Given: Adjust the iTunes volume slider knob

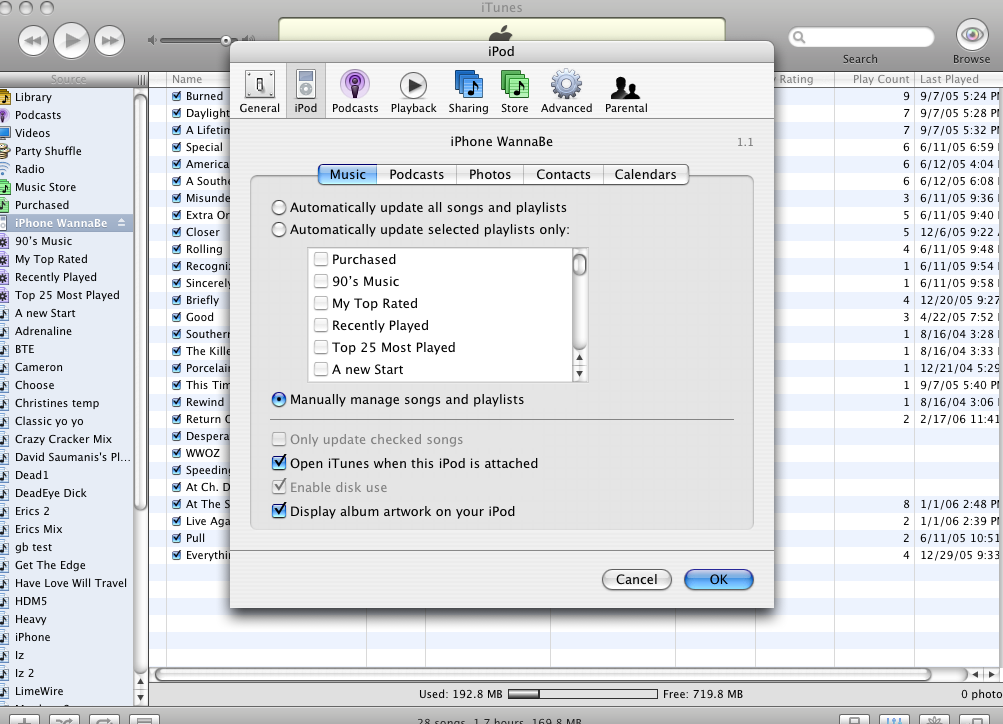Looking at the screenshot, I should tap(226, 40).
